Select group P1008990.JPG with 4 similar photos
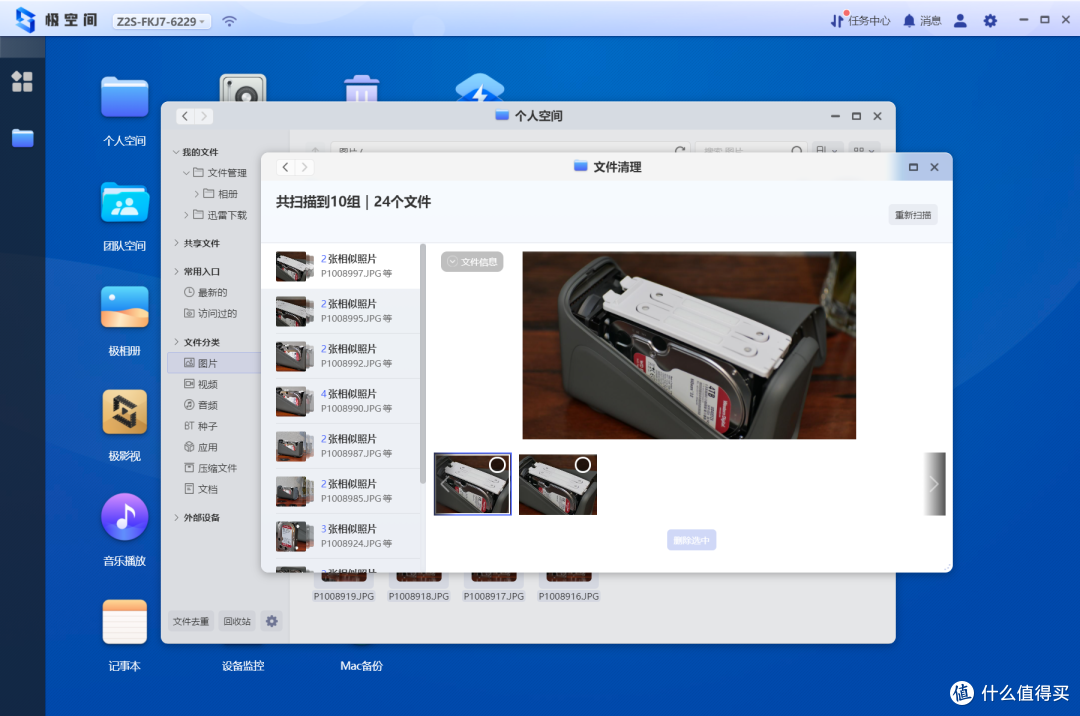This screenshot has height=716, width=1080. (x=342, y=401)
